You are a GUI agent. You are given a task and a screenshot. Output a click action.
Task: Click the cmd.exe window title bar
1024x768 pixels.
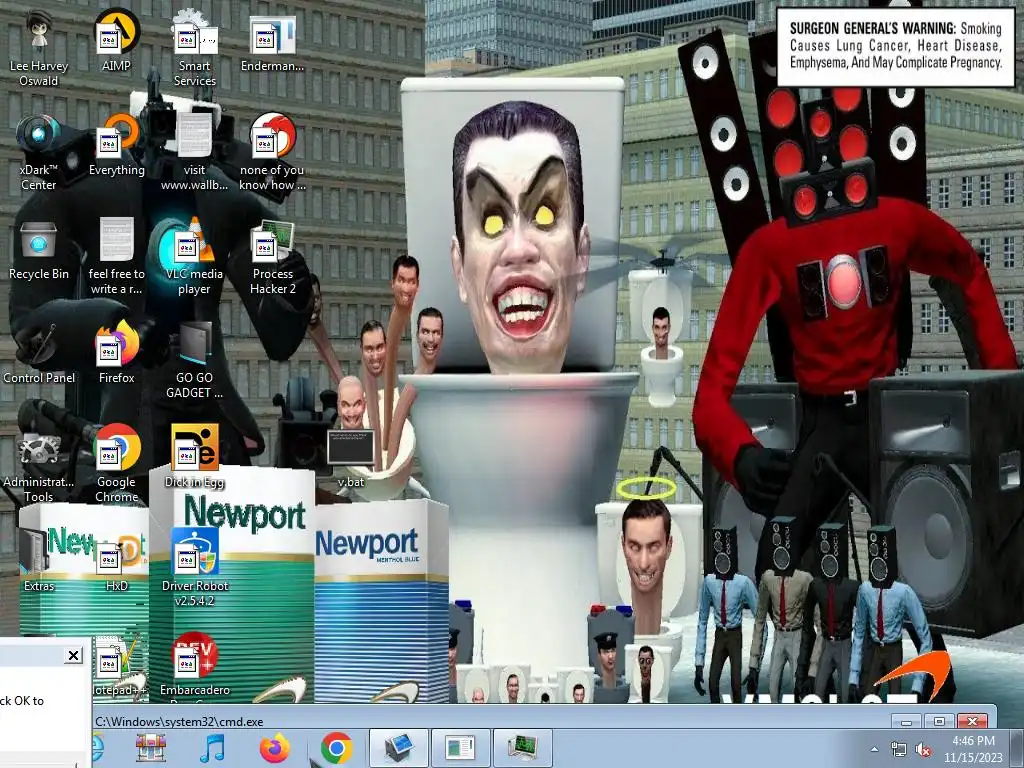click(x=490, y=721)
